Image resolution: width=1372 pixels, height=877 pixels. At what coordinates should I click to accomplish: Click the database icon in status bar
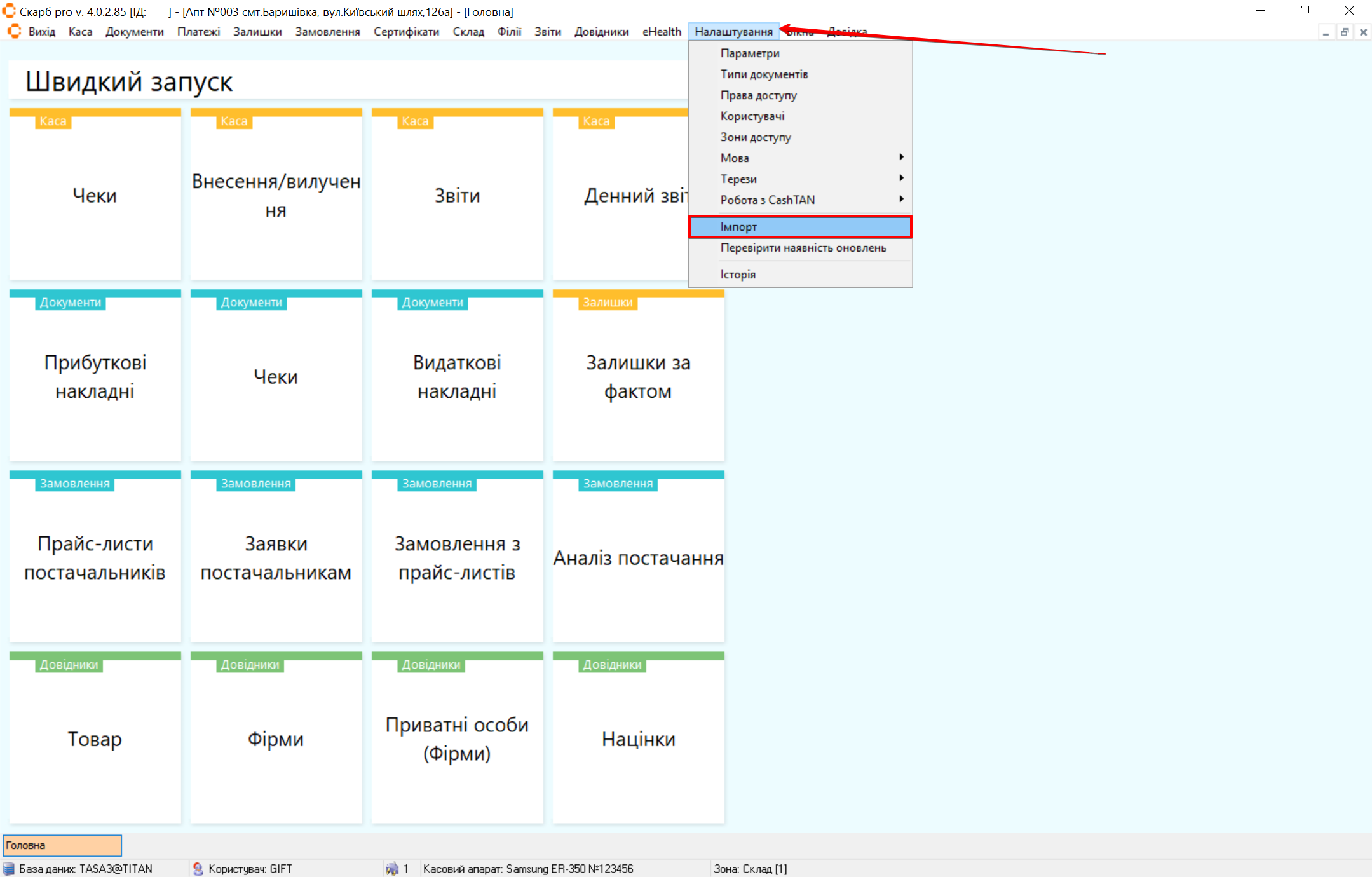[9, 869]
